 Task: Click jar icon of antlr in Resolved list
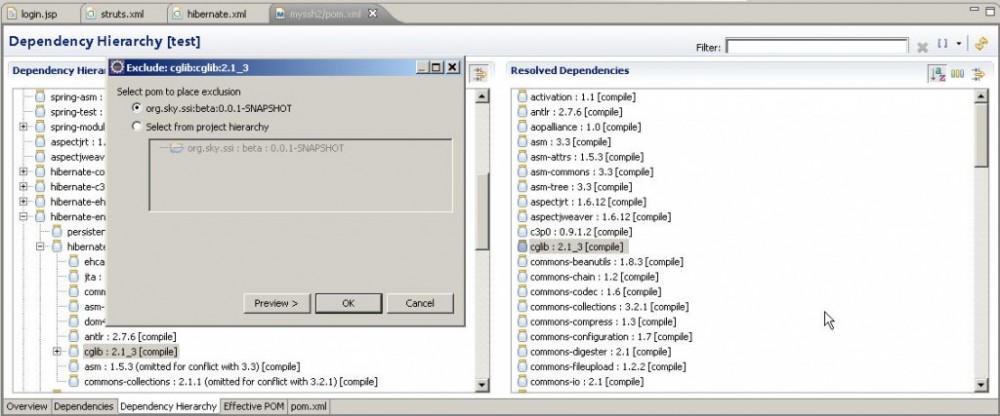(x=522, y=112)
